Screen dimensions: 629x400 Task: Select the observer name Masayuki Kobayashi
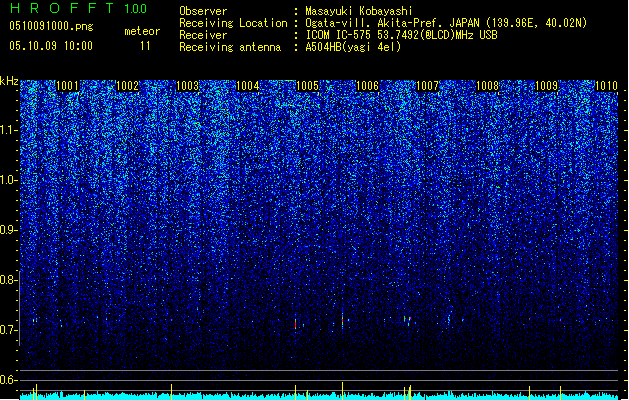point(359,11)
